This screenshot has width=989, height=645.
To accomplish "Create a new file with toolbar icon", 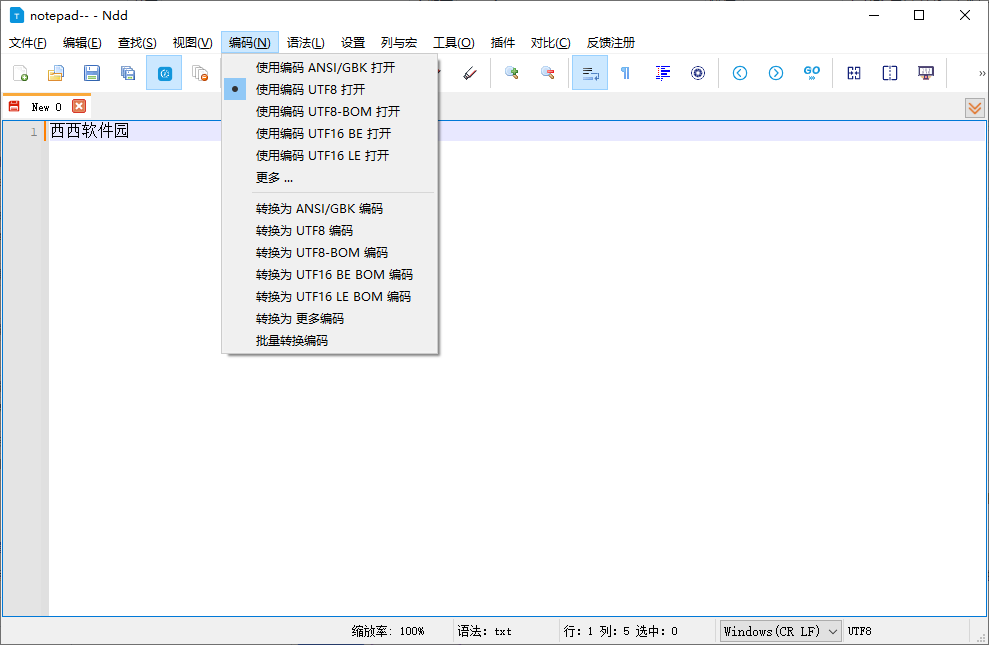I will [x=20, y=73].
